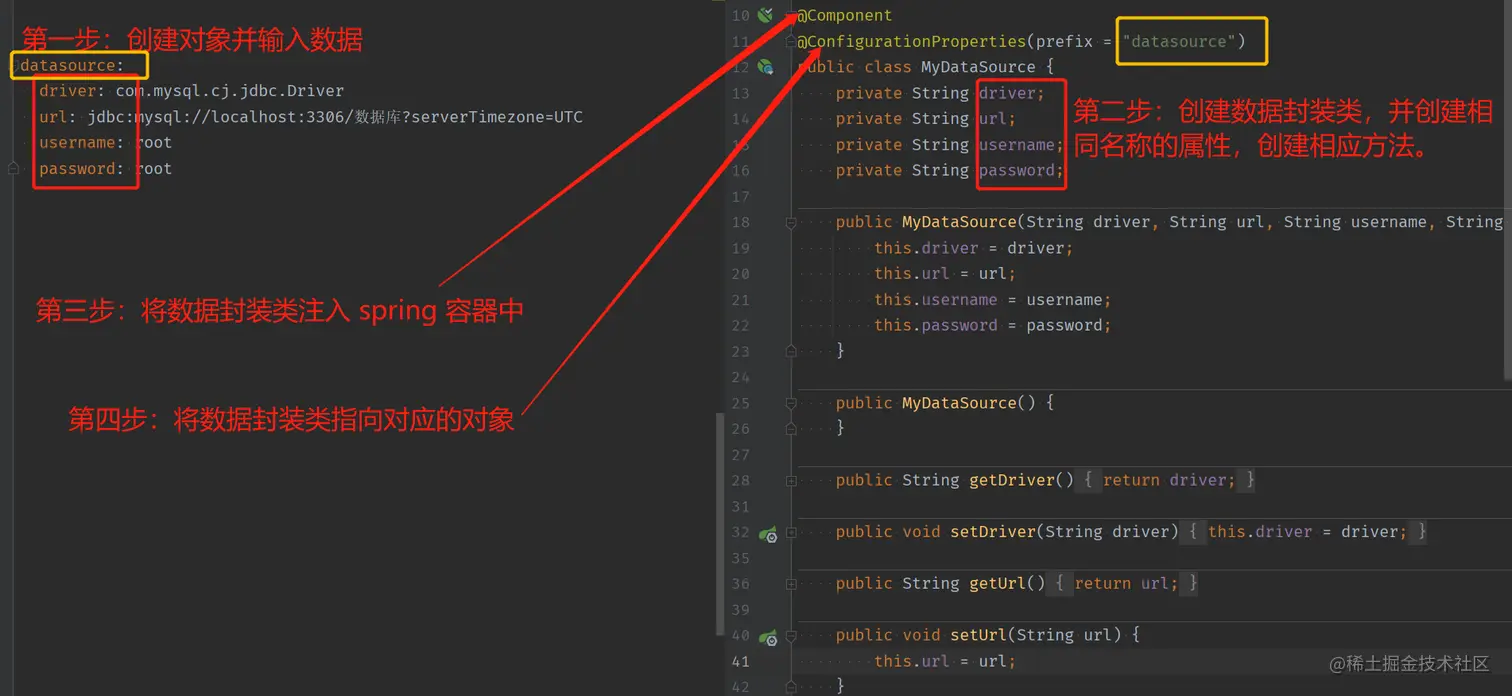Click the @Component annotation
Image resolution: width=1512 pixels, height=696 pixels.
click(x=845, y=15)
